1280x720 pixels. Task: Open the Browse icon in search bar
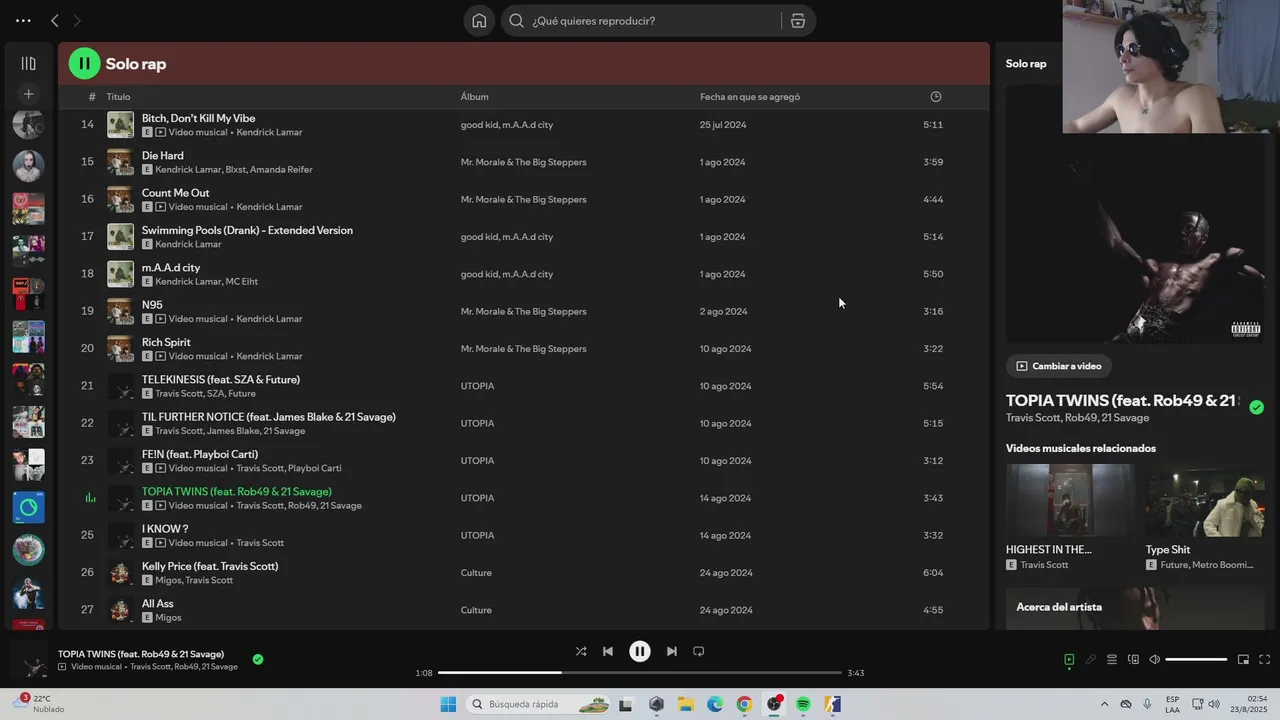(x=798, y=20)
